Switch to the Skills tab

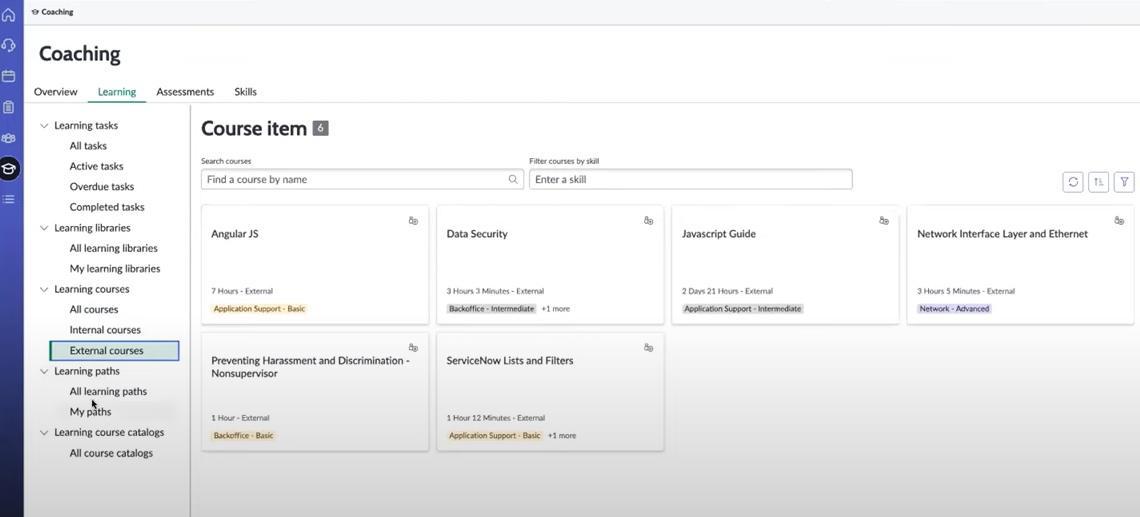tap(245, 92)
